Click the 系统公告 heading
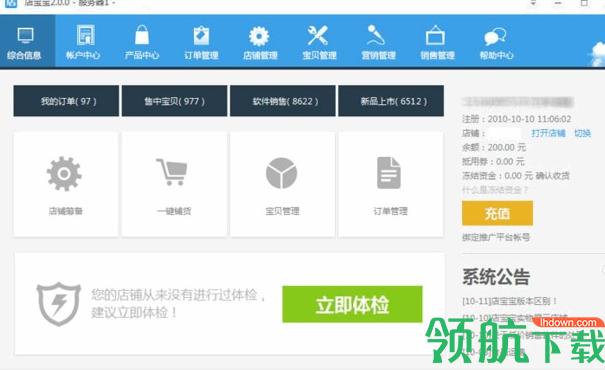This screenshot has width=605, height=370. pos(496,277)
